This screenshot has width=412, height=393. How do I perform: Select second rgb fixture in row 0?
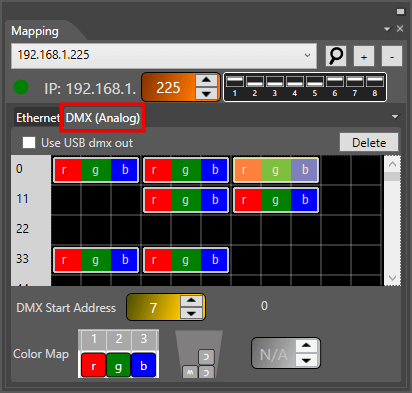pyautogui.click(x=186, y=170)
